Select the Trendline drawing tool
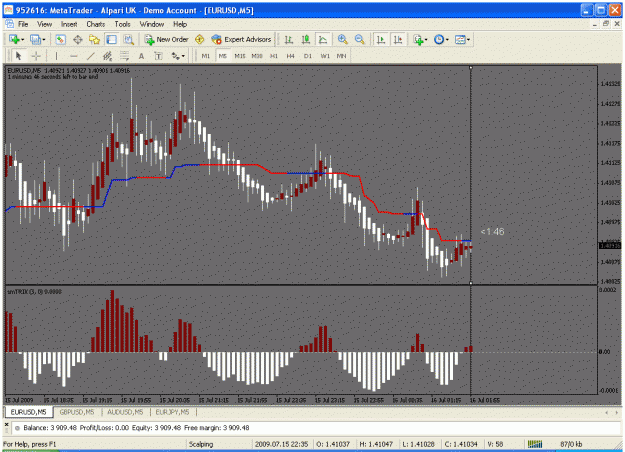The width and height of the screenshot is (625, 452). point(91,56)
